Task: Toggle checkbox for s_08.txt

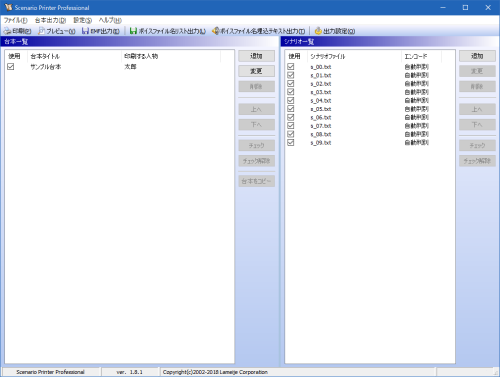Action: coord(291,134)
